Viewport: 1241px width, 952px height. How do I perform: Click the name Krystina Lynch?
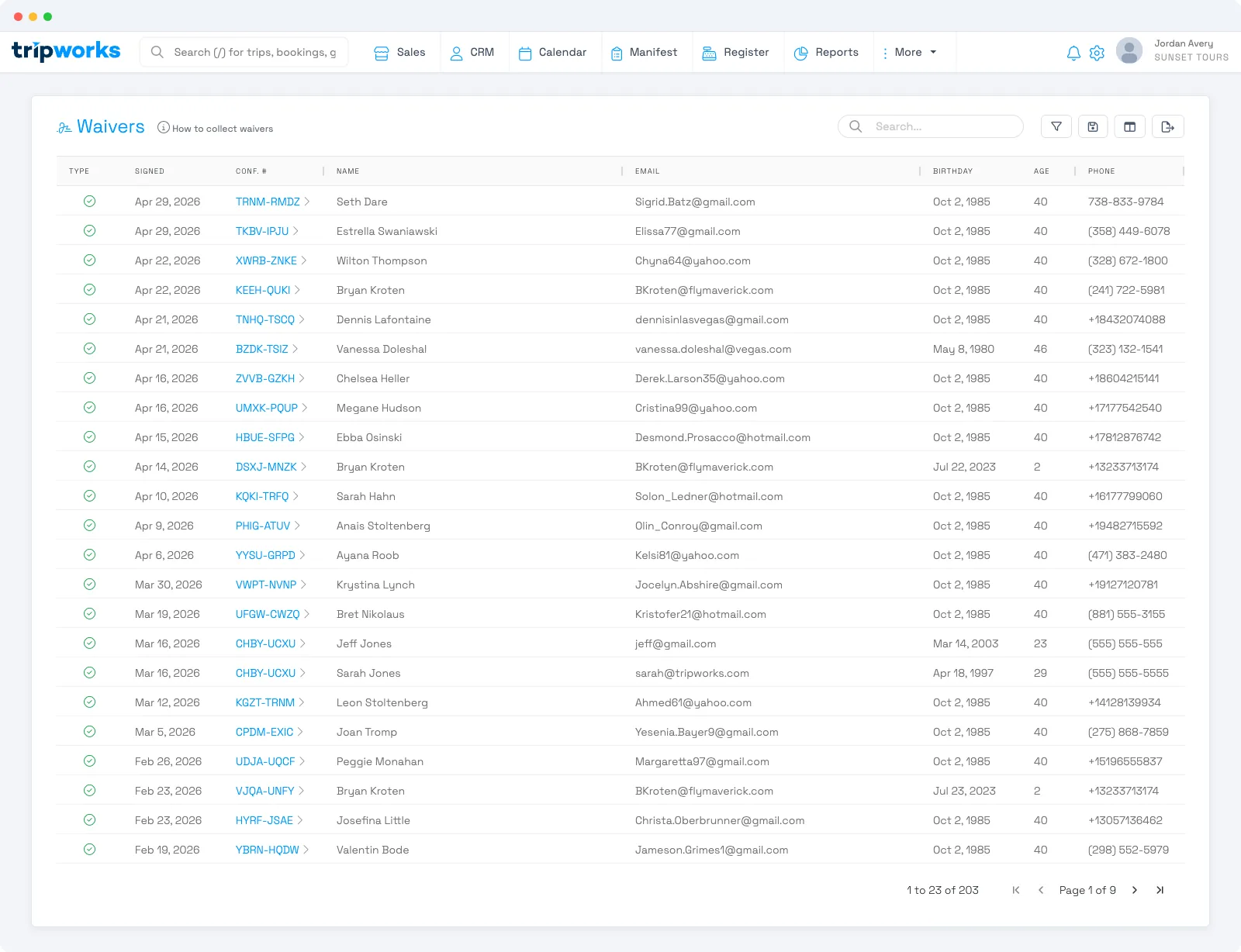[375, 585]
